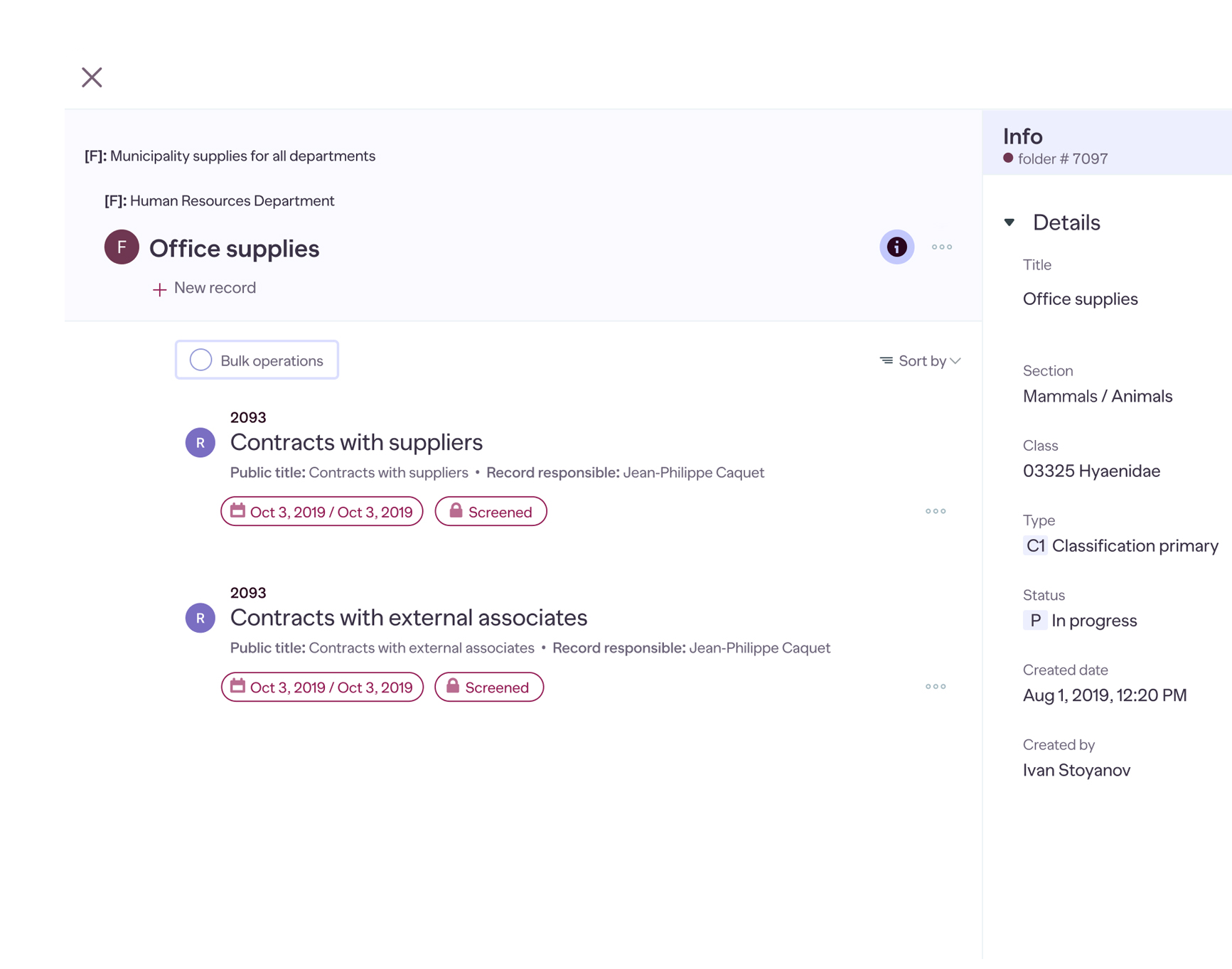Open options menu for Contracts with external associates

click(935, 686)
